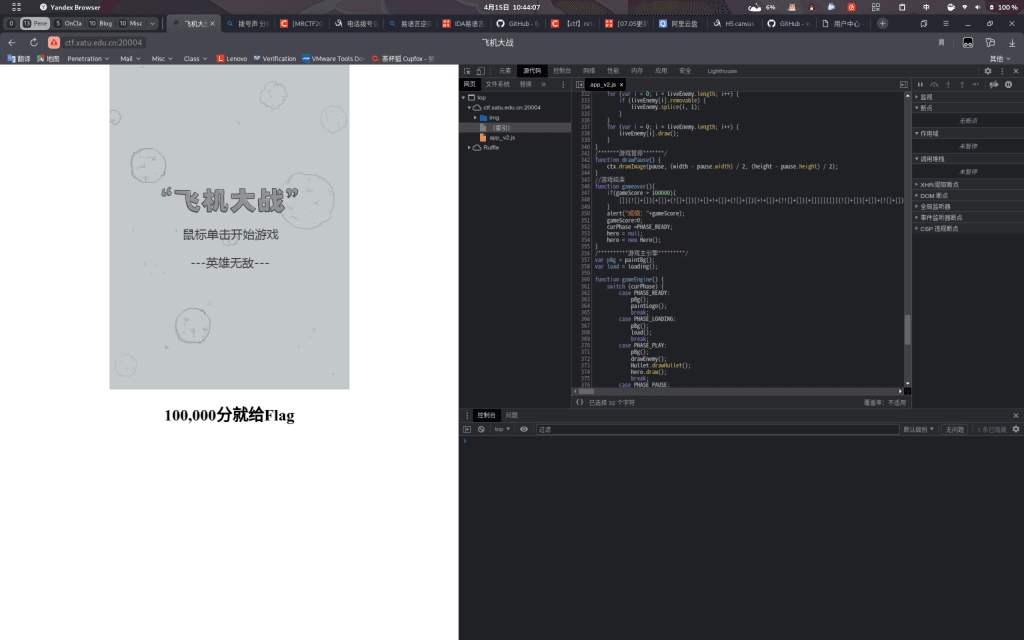Open sources navigator more options menu
This screenshot has height=640, width=1024.
pyautogui.click(x=563, y=84)
